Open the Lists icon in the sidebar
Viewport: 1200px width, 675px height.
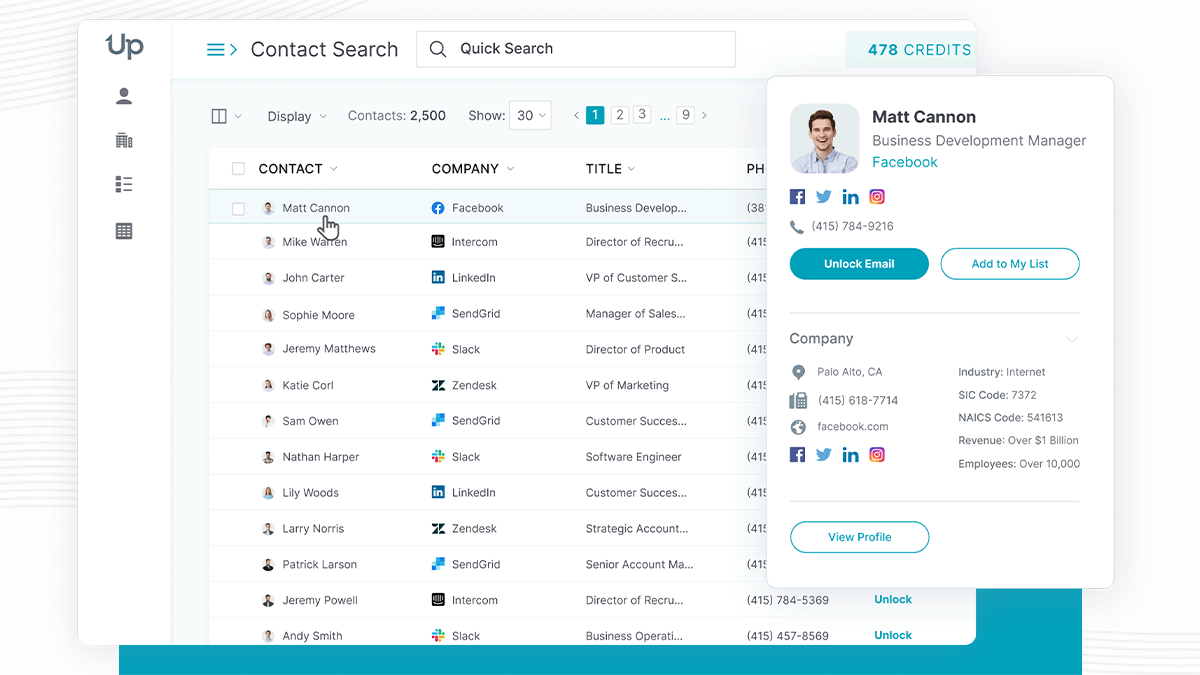click(x=124, y=184)
